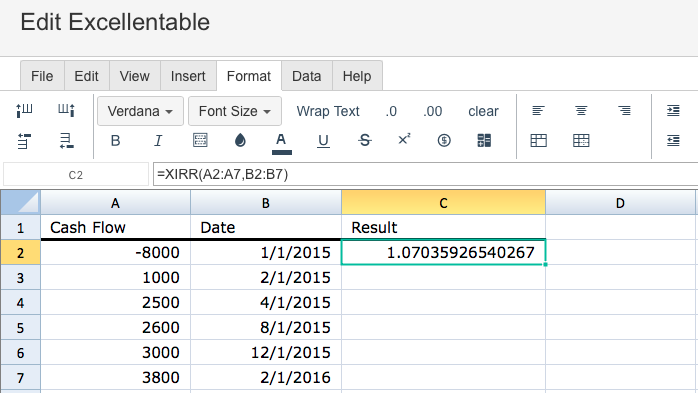
Task: Align text right icon
Action: coord(624,110)
